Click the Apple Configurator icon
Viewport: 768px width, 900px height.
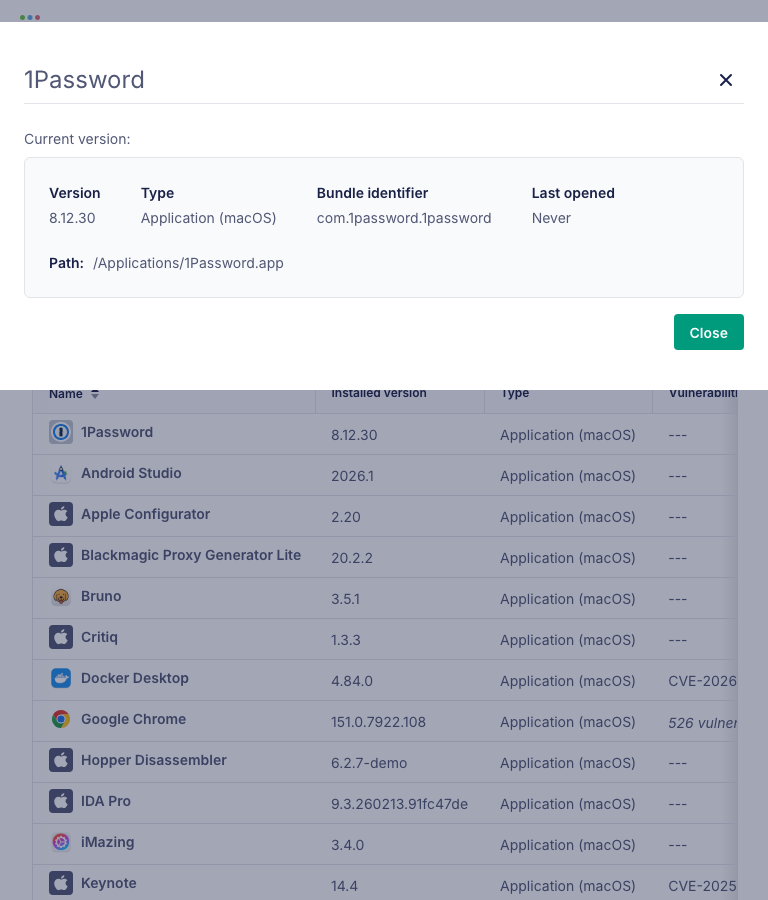61,514
